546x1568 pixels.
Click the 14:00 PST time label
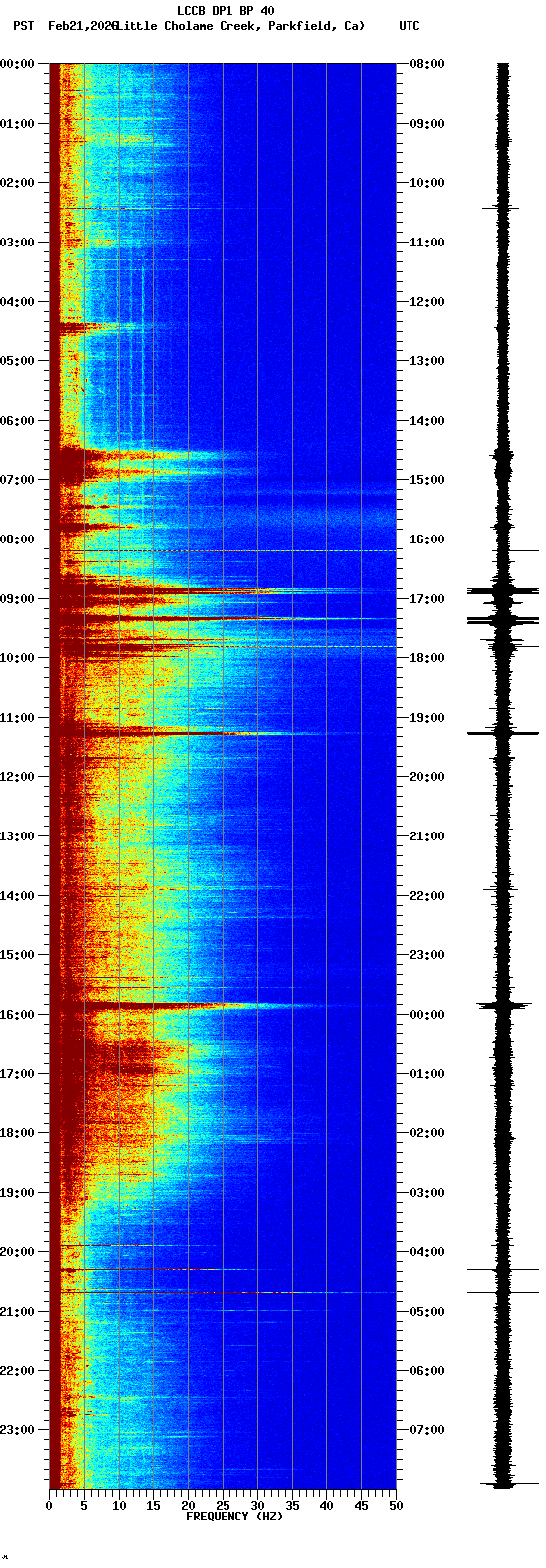(17, 896)
